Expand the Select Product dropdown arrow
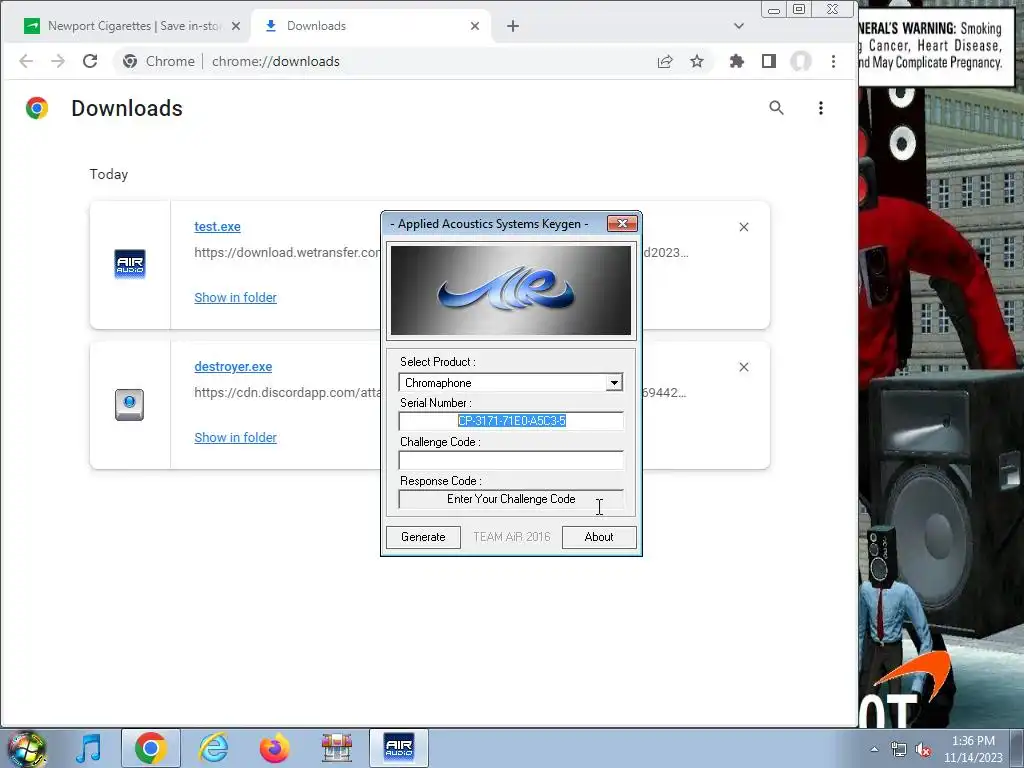 (614, 383)
